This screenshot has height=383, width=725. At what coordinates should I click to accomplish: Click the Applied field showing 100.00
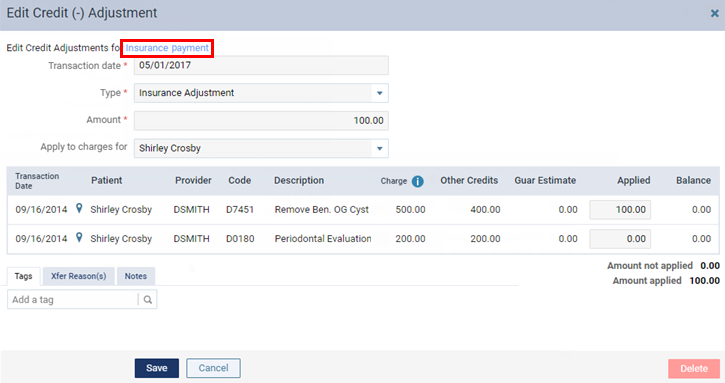pyautogui.click(x=620, y=210)
